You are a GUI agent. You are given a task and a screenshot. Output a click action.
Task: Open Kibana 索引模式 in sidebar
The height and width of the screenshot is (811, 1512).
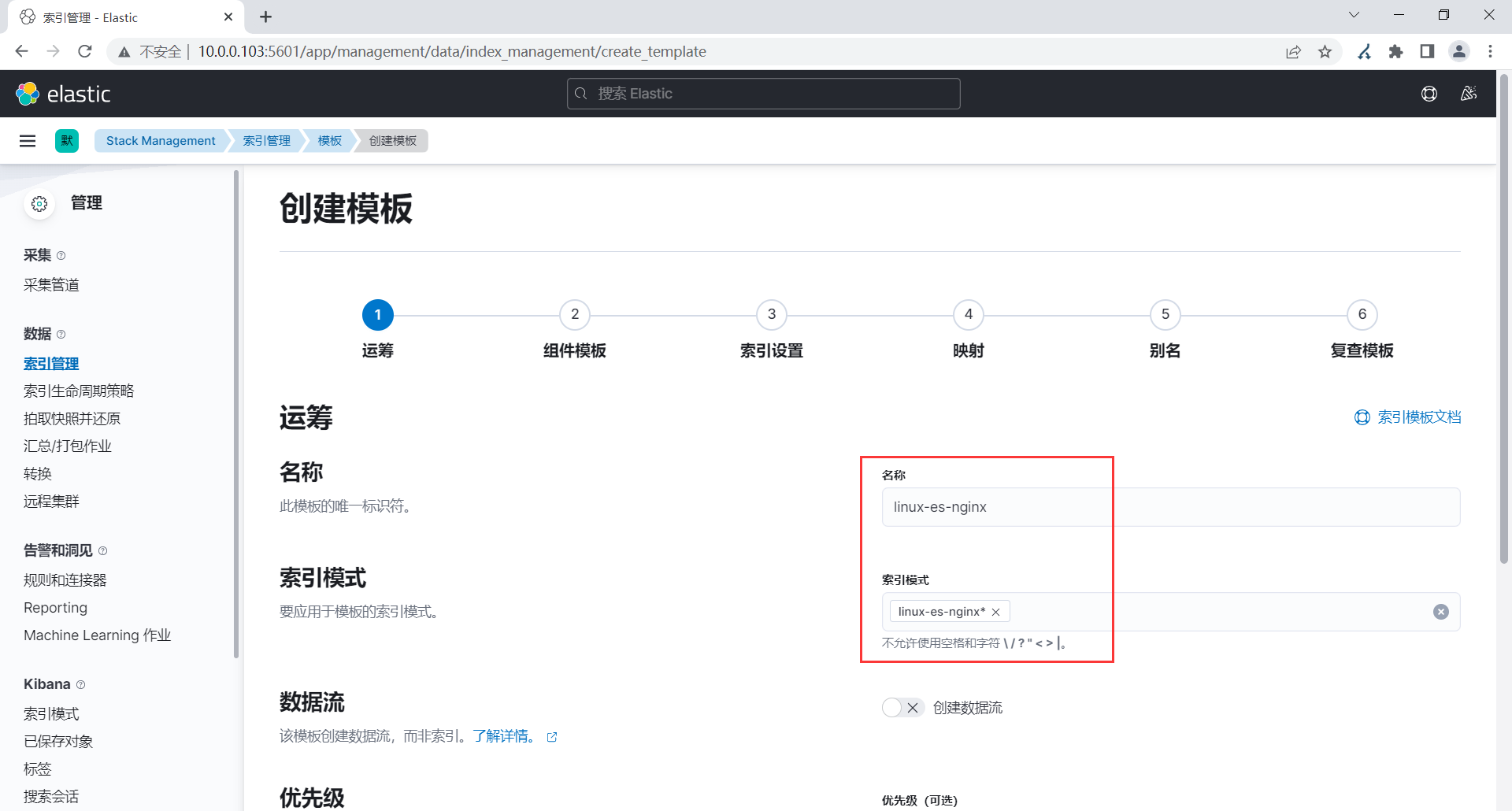(51, 714)
